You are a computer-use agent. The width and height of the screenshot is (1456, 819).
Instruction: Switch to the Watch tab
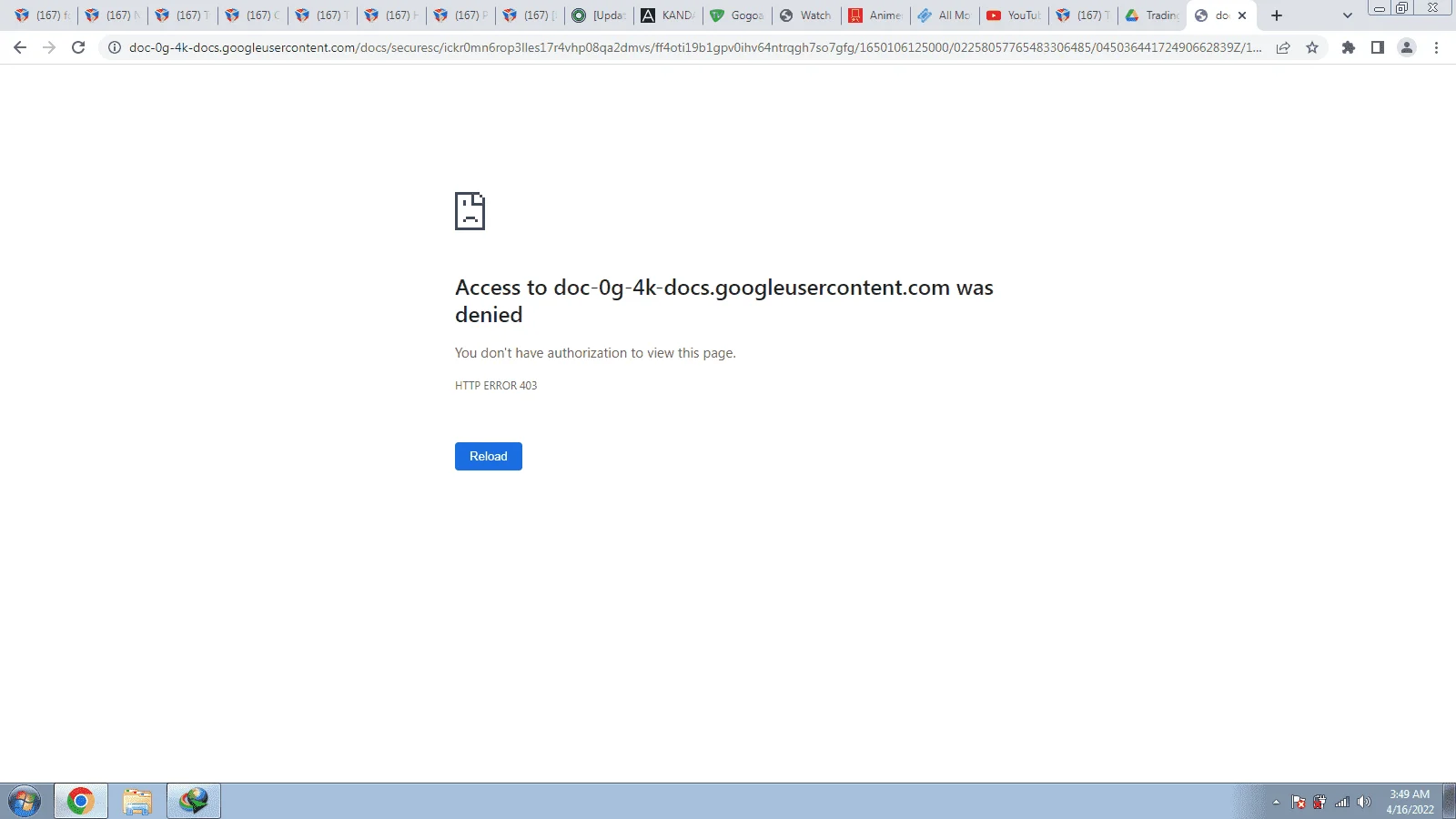pyautogui.click(x=806, y=15)
